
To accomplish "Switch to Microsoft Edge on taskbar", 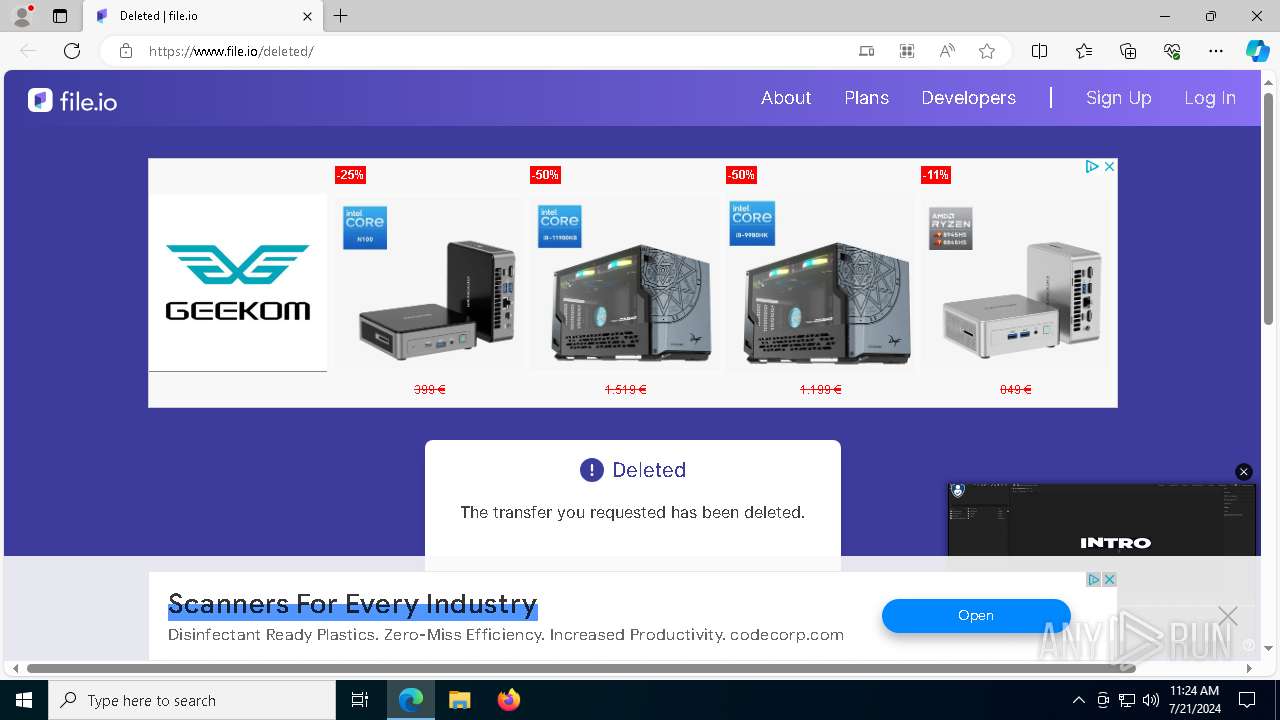I will pyautogui.click(x=411, y=700).
